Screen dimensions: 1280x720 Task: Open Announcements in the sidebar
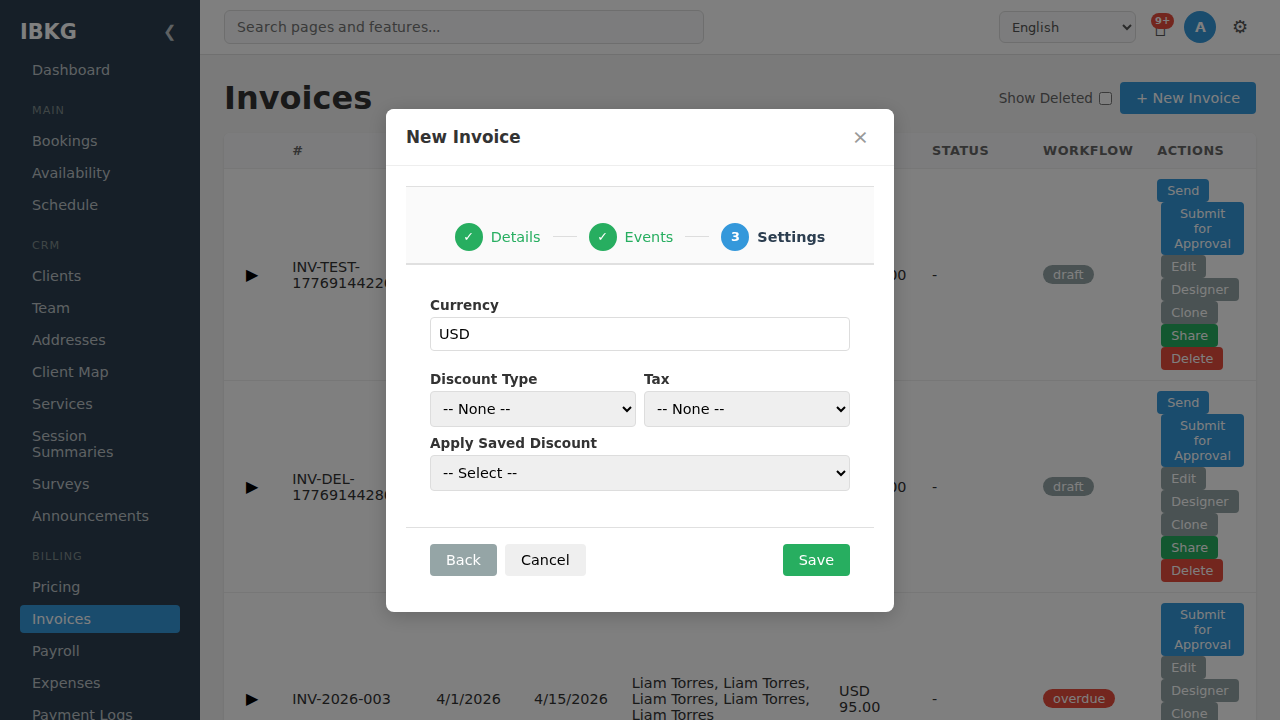click(100, 516)
